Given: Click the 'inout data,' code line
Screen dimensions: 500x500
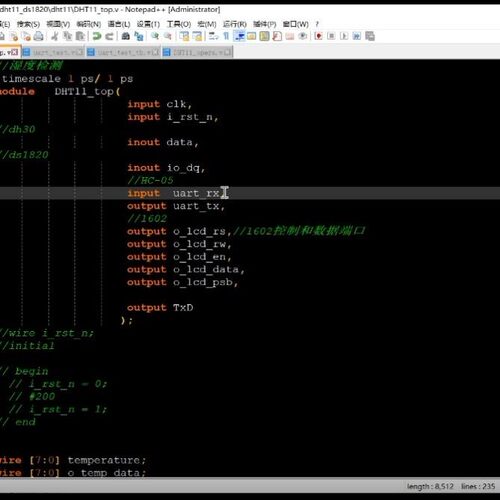Looking at the screenshot, I should tap(163, 142).
